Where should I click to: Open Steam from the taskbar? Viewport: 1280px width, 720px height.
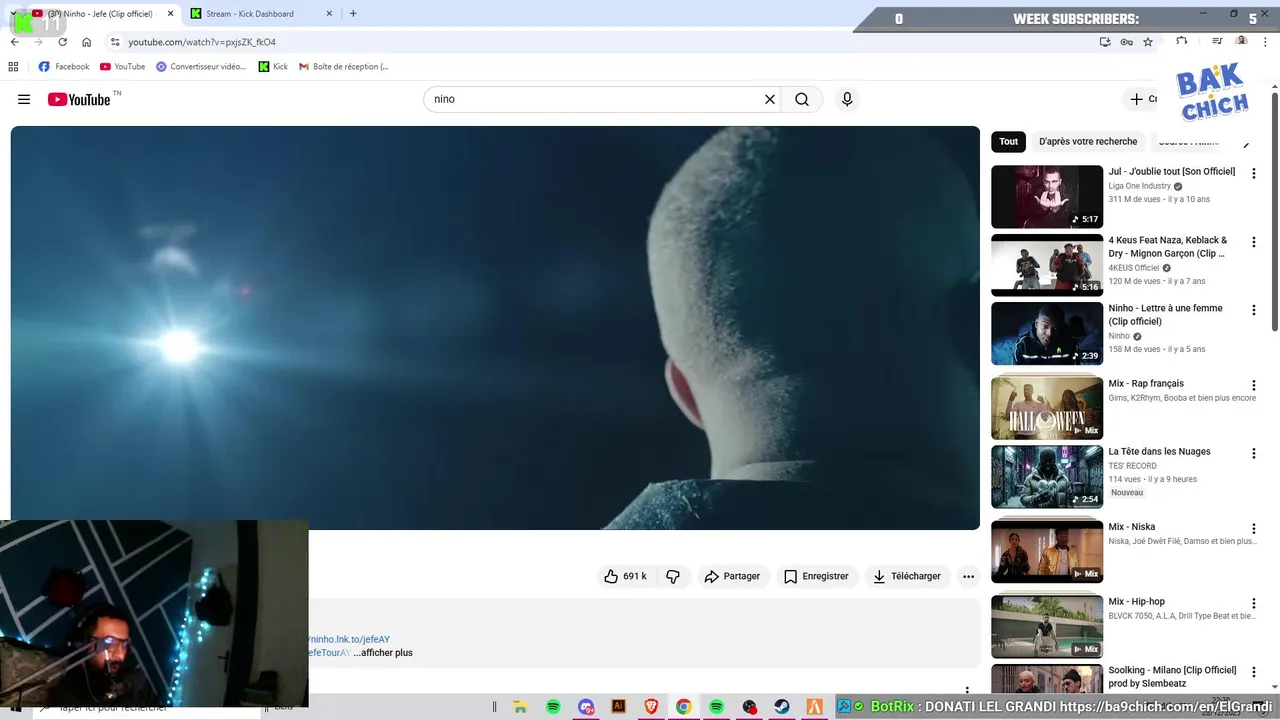pos(782,707)
